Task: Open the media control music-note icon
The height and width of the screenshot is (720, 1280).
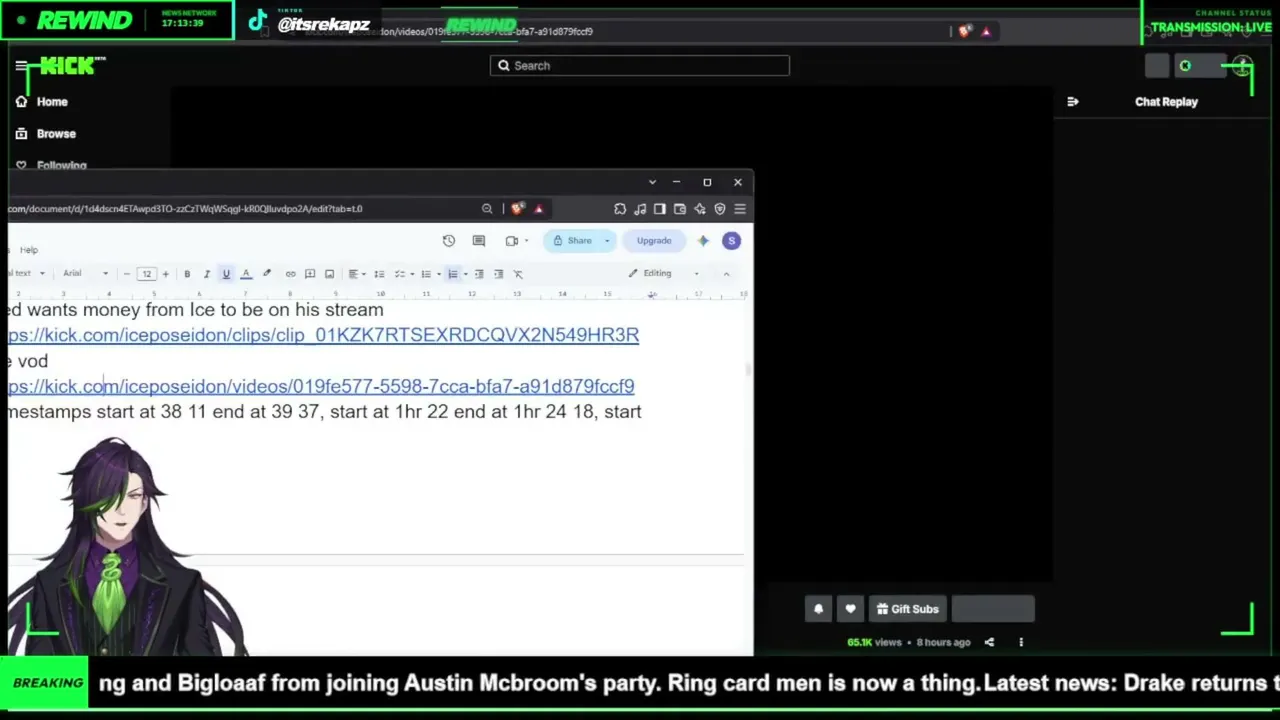Action: tap(640, 209)
